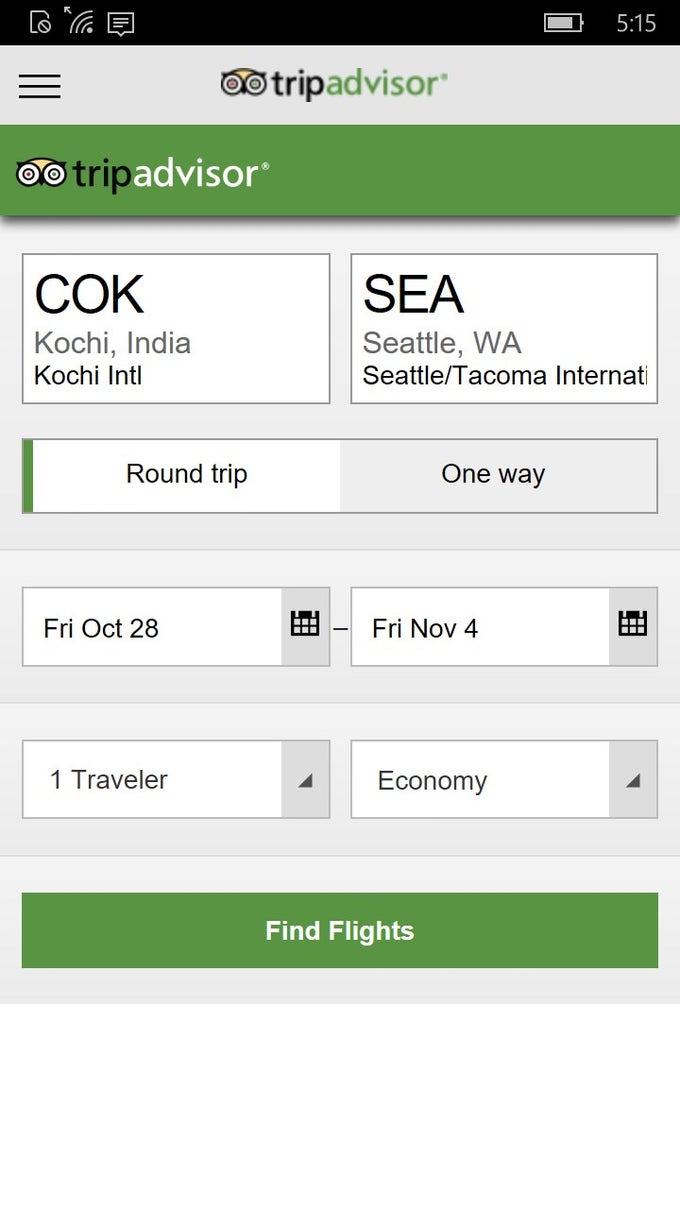
Task: Open the hamburger menu icon
Action: (x=40, y=86)
